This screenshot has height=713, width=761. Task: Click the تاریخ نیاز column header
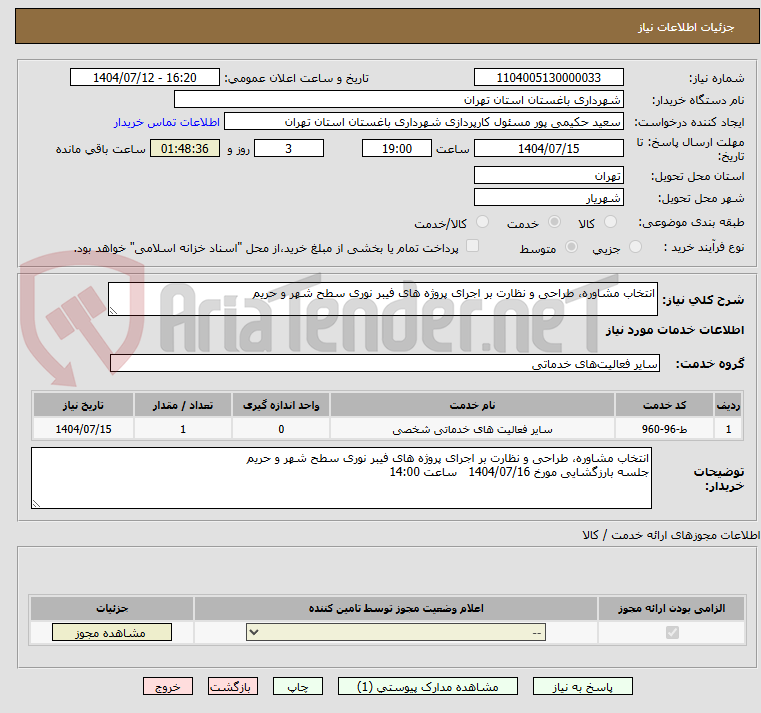click(83, 405)
